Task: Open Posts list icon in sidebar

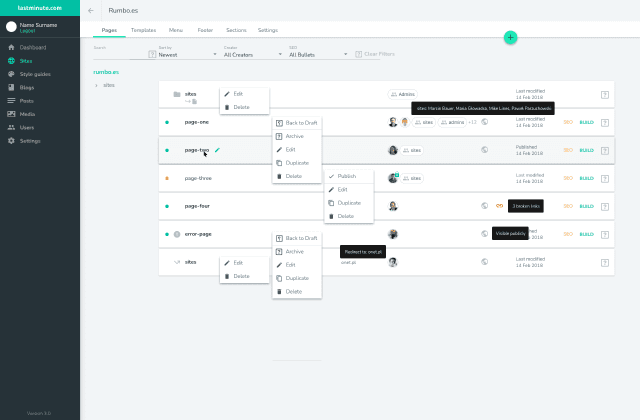Action: pos(11,101)
